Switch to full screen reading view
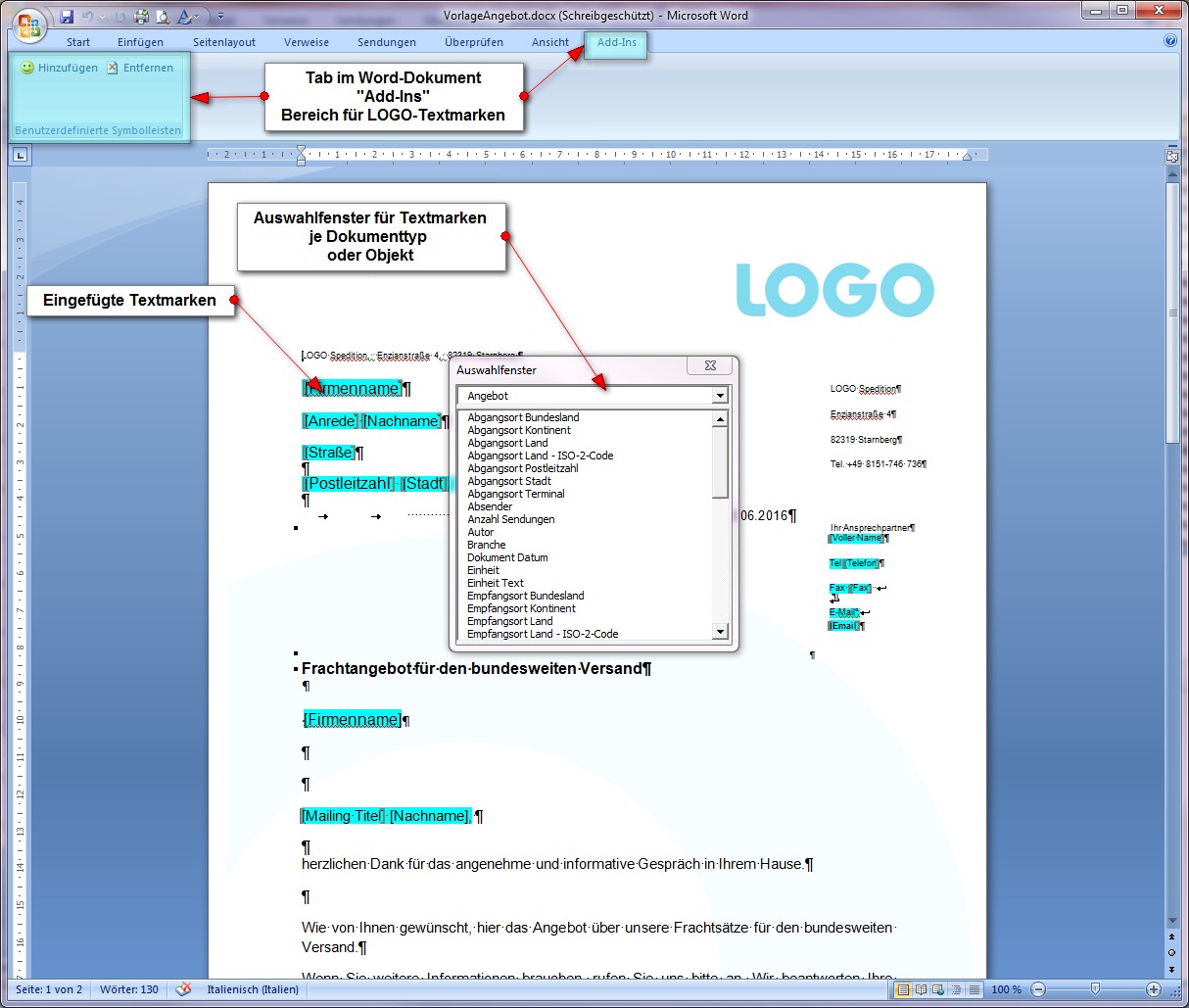This screenshot has height=1008, width=1189. 921,989
